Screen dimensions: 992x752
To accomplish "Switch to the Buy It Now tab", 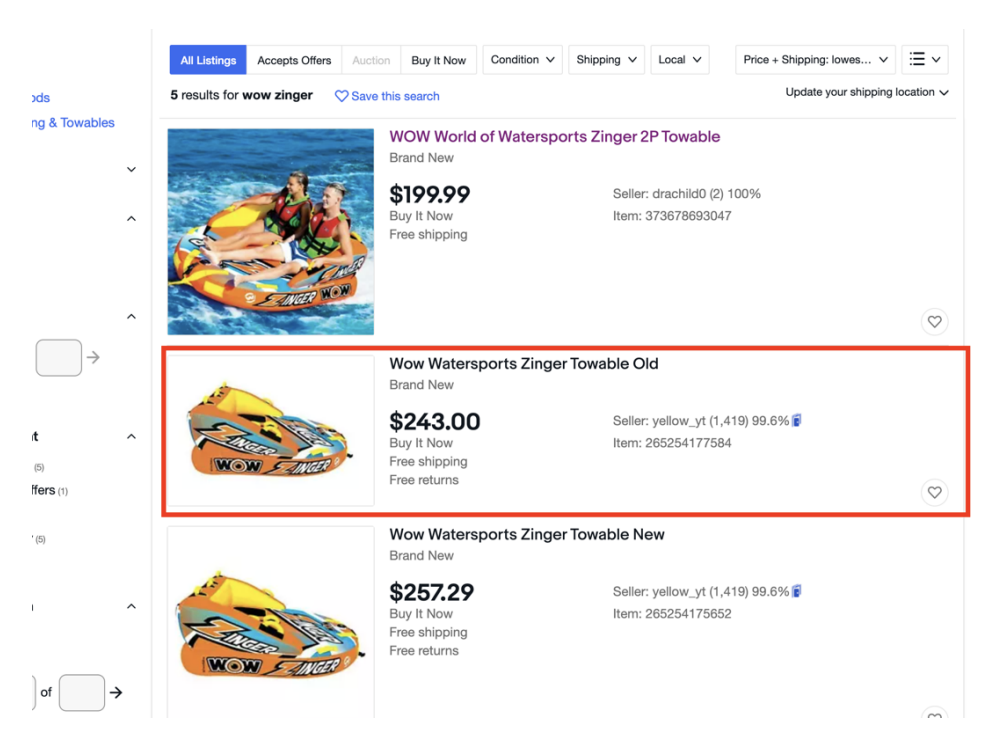I will click(x=438, y=60).
